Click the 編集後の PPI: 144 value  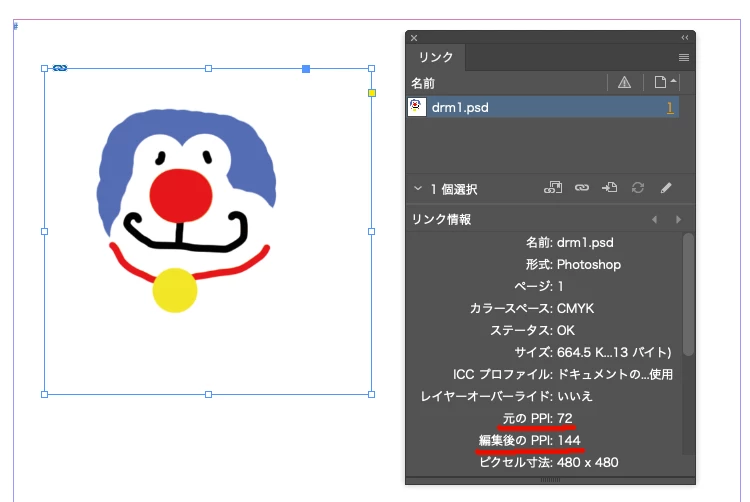click(529, 440)
